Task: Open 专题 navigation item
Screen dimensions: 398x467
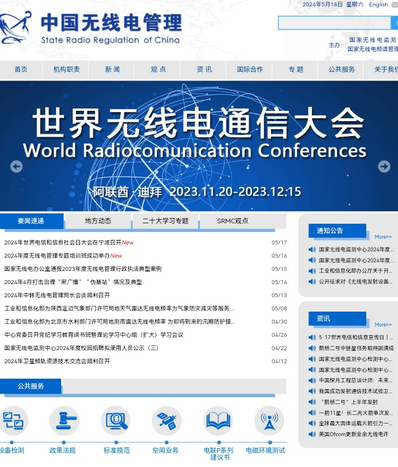Action: tap(296, 69)
